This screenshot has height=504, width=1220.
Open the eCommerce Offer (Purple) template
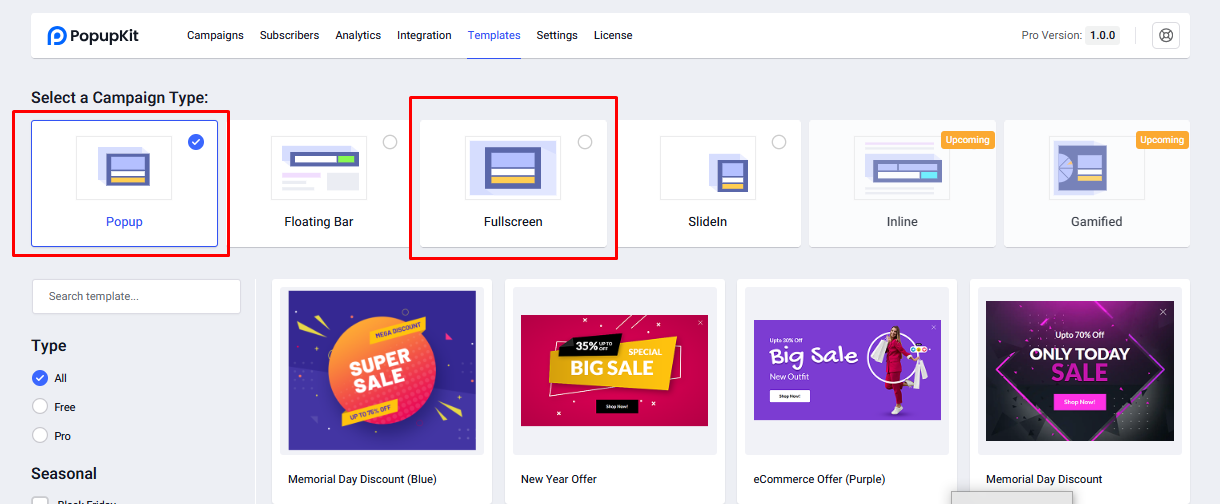pyautogui.click(x=847, y=370)
